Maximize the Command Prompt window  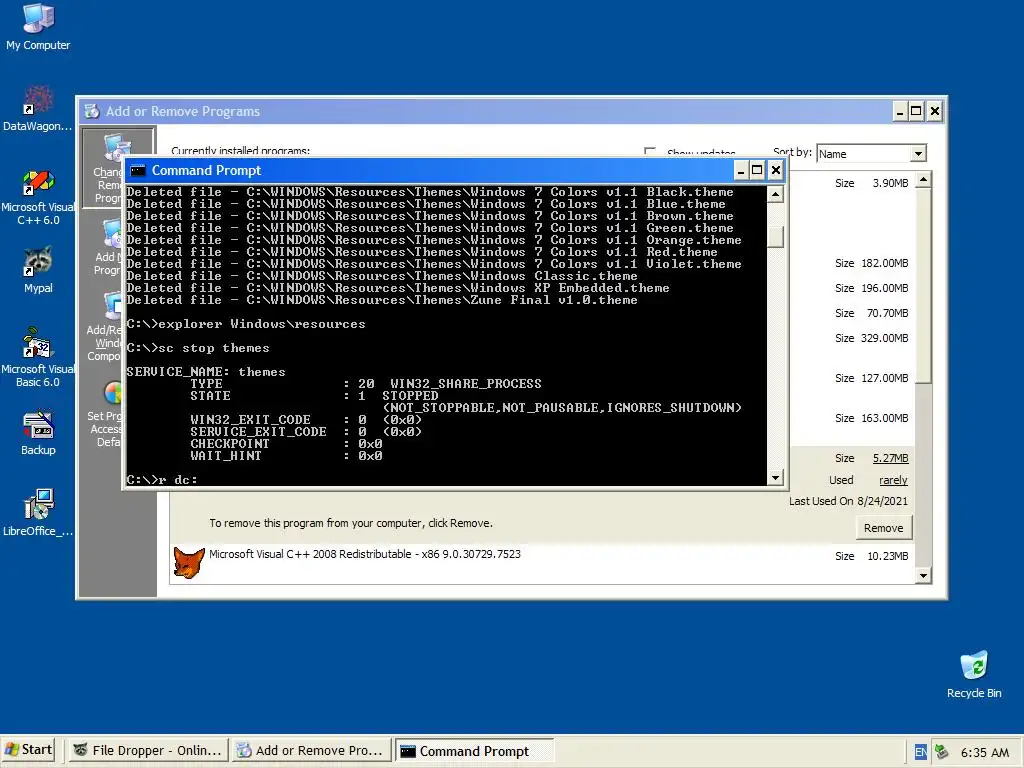[757, 170]
